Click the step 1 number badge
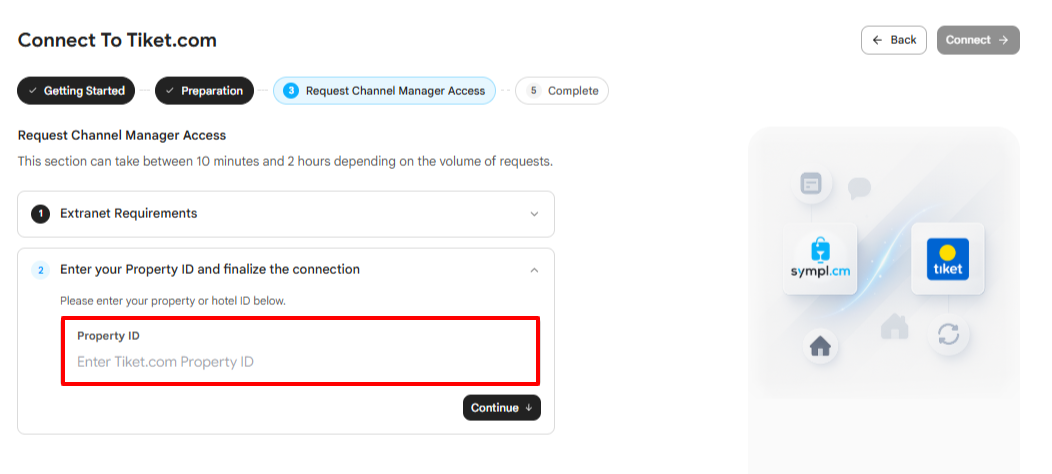The height and width of the screenshot is (474, 1052). pos(40,214)
